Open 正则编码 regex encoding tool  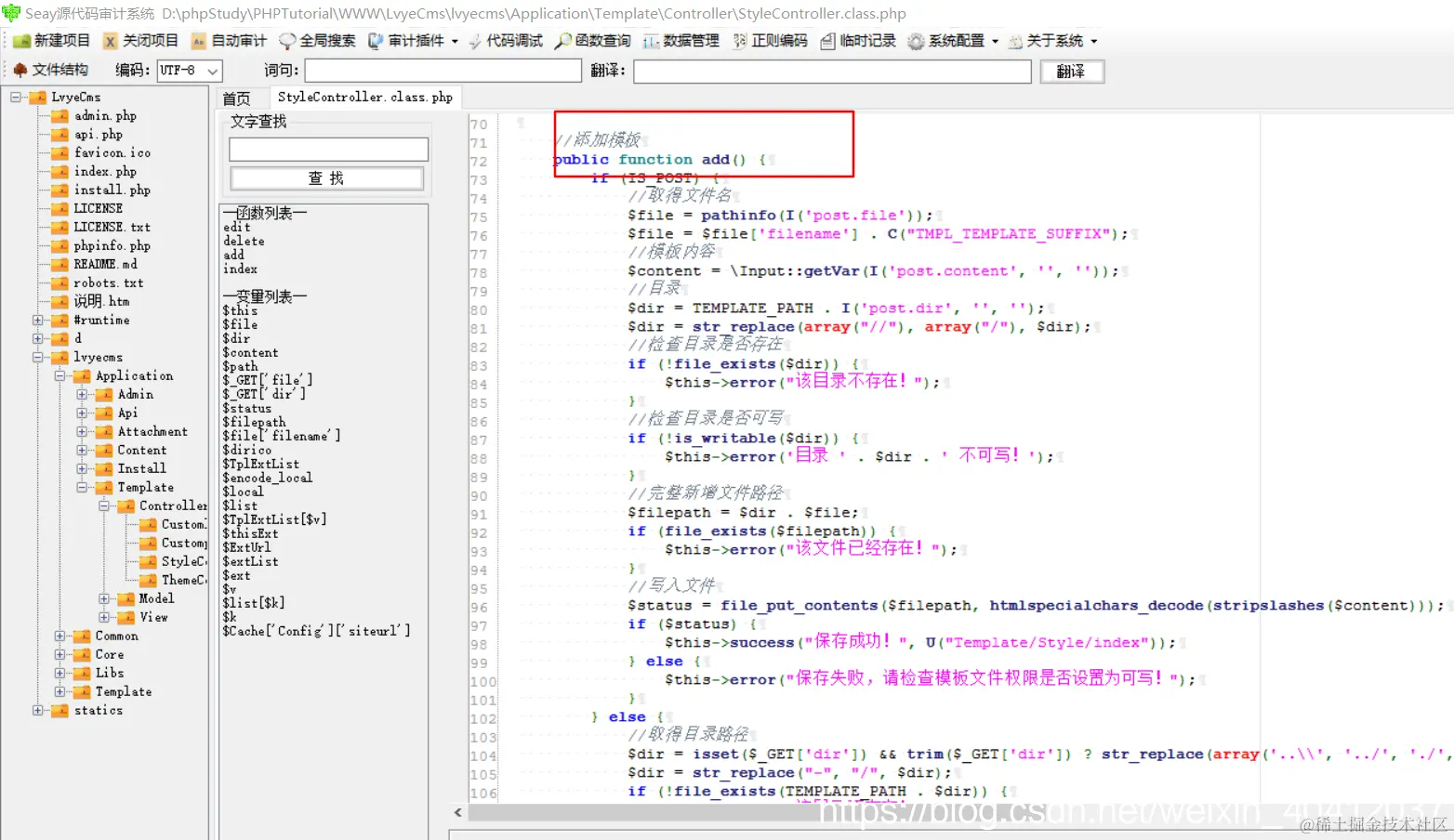pos(771,41)
